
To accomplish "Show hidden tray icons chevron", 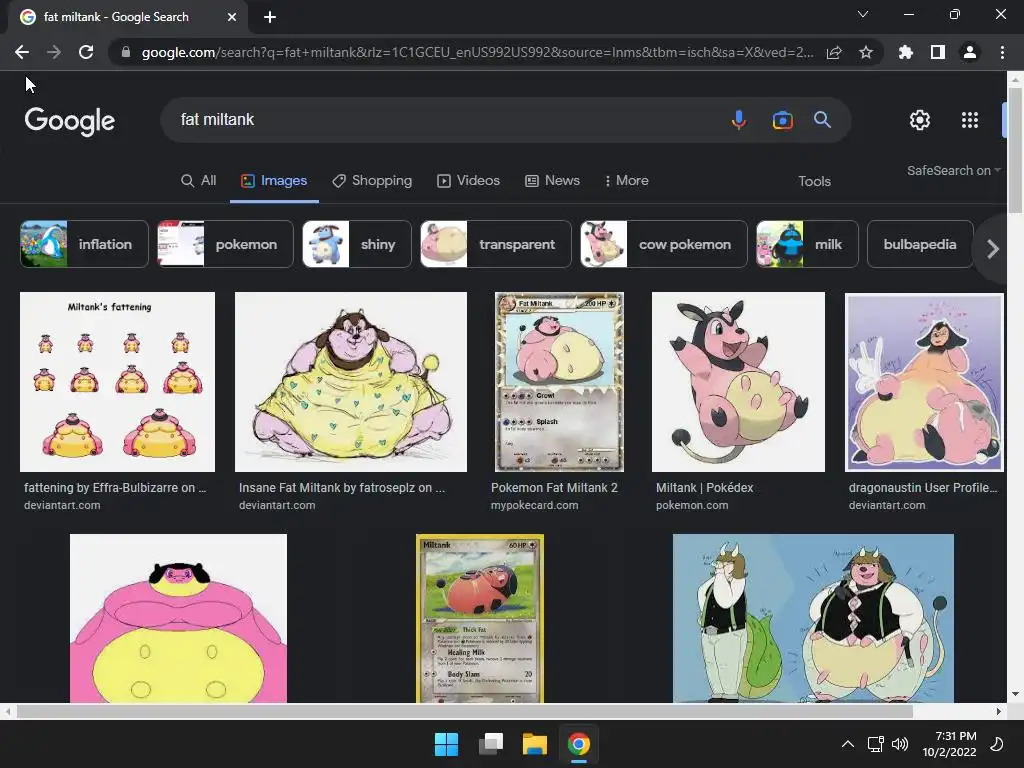I will pos(848,744).
